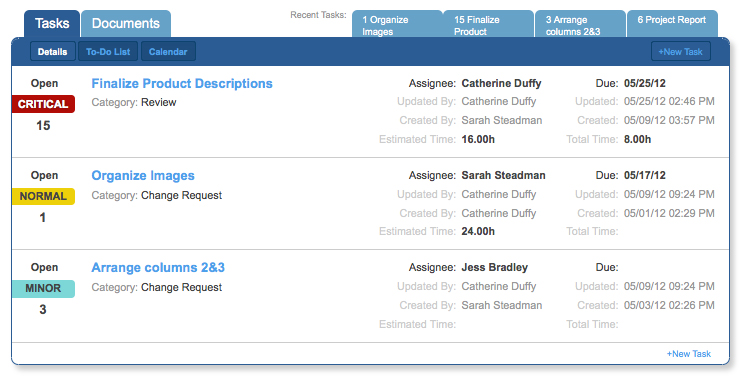Click created timestamp 05/01/12 02:29 PM
Image resolution: width=741 pixels, height=376 pixels.
[669, 213]
